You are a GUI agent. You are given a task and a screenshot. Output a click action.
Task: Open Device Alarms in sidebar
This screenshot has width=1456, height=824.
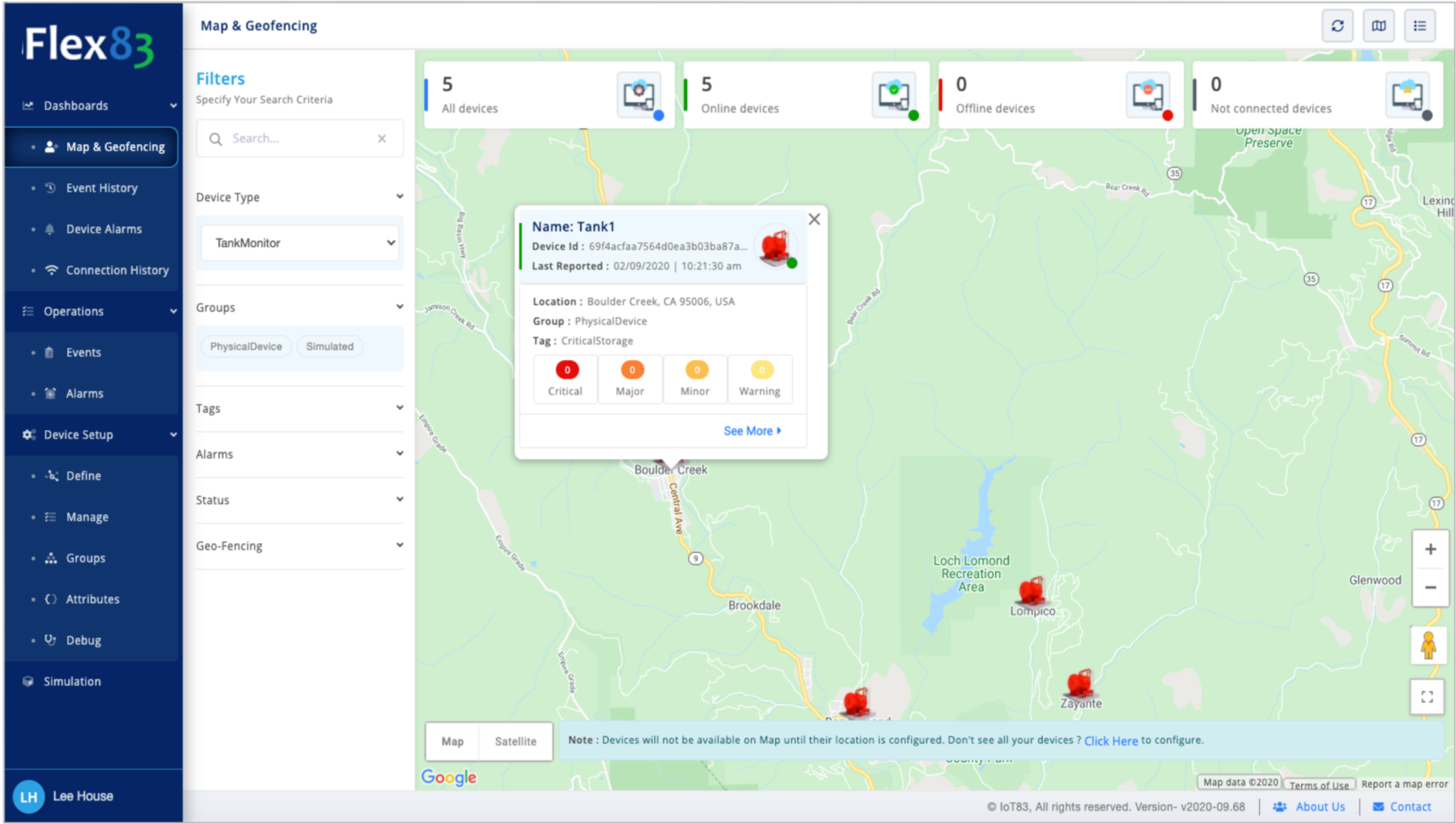click(x=93, y=229)
